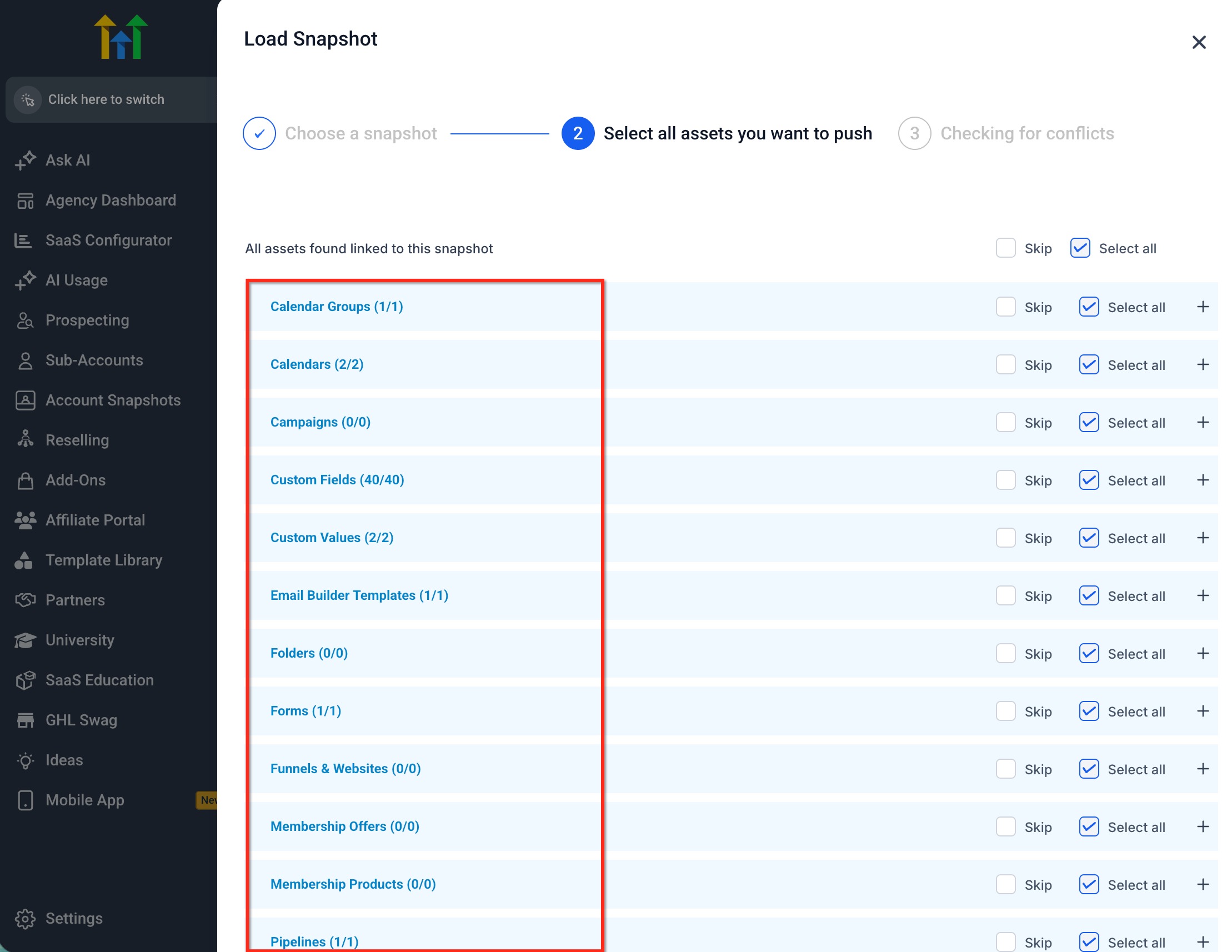Click the Template Library shapes icon
Image resolution: width=1232 pixels, height=952 pixels.
[24, 560]
